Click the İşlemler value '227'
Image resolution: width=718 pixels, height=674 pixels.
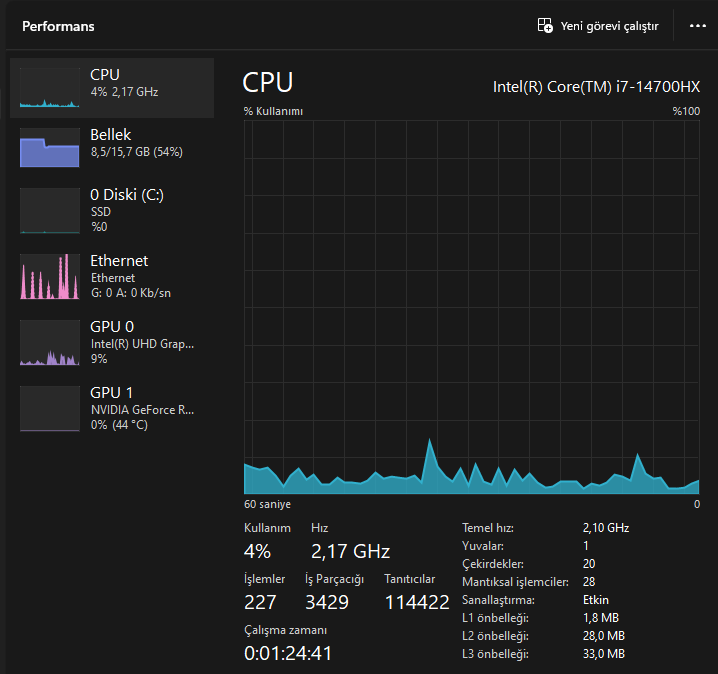(x=260, y=602)
